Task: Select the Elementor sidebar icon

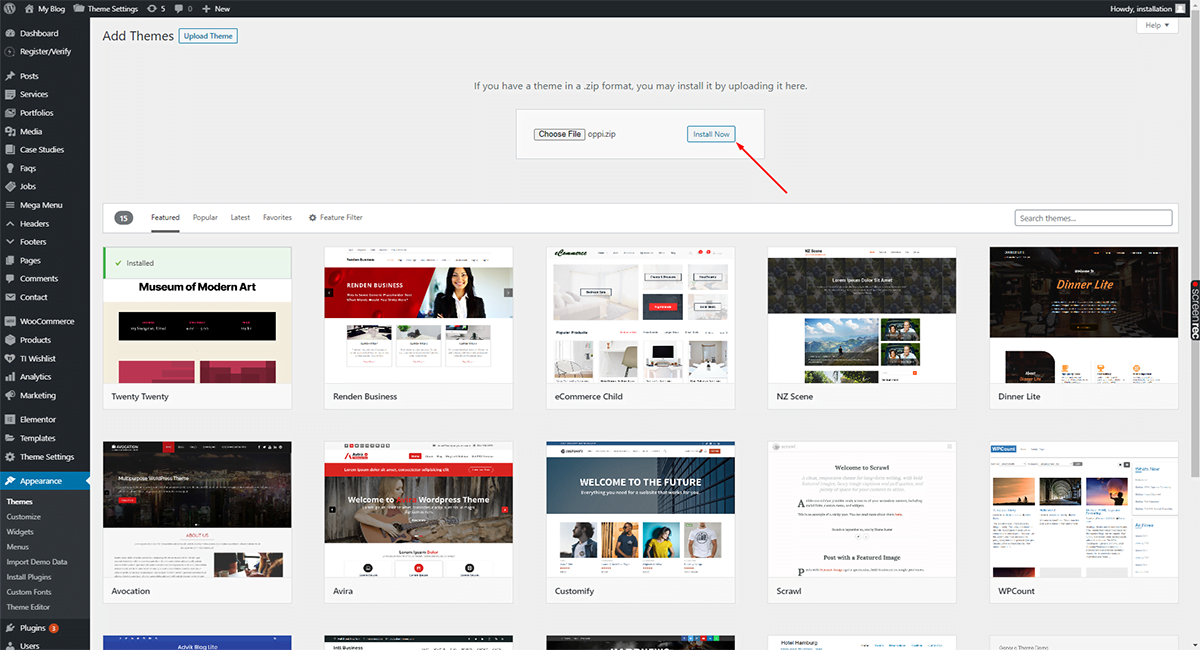Action: [10, 420]
